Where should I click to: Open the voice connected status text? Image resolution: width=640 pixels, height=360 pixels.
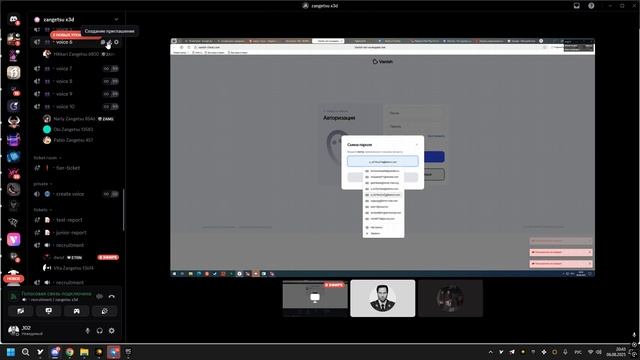click(56, 293)
